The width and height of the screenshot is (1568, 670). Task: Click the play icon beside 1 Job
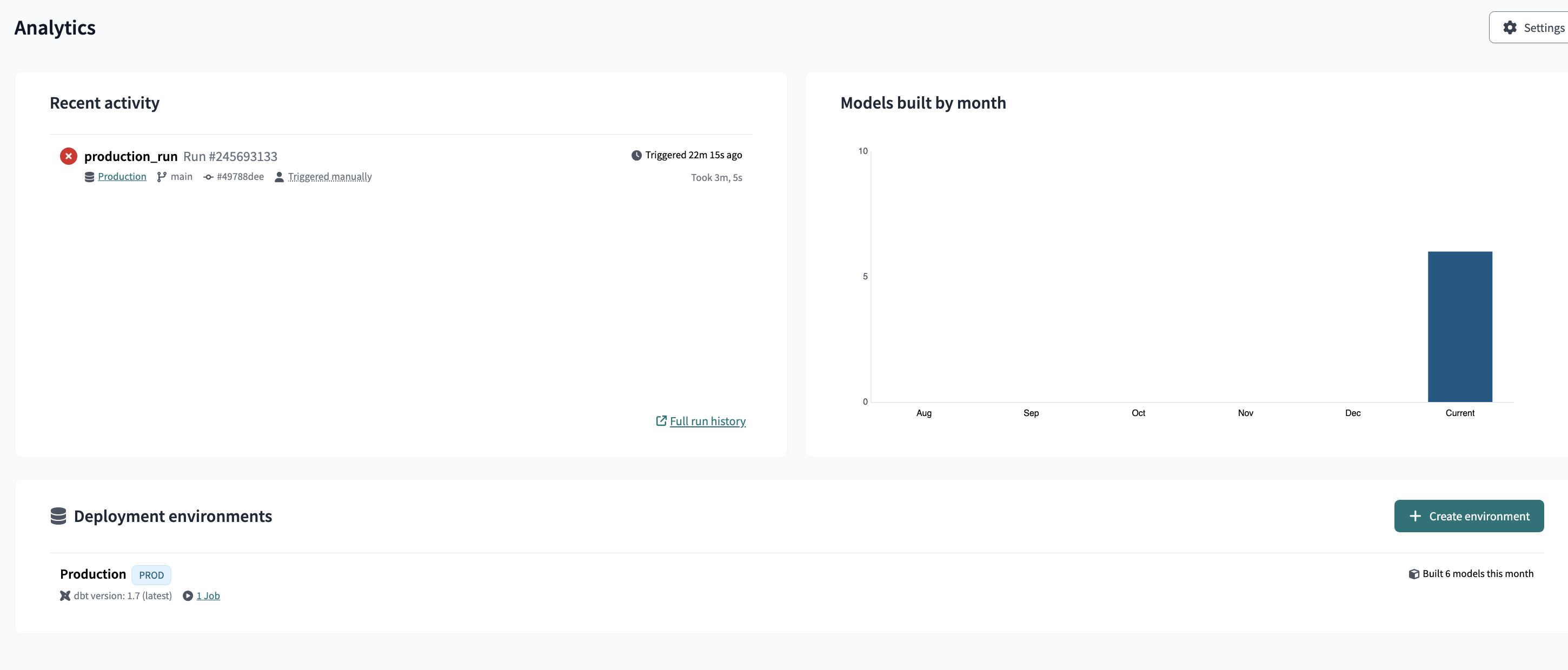tap(188, 596)
